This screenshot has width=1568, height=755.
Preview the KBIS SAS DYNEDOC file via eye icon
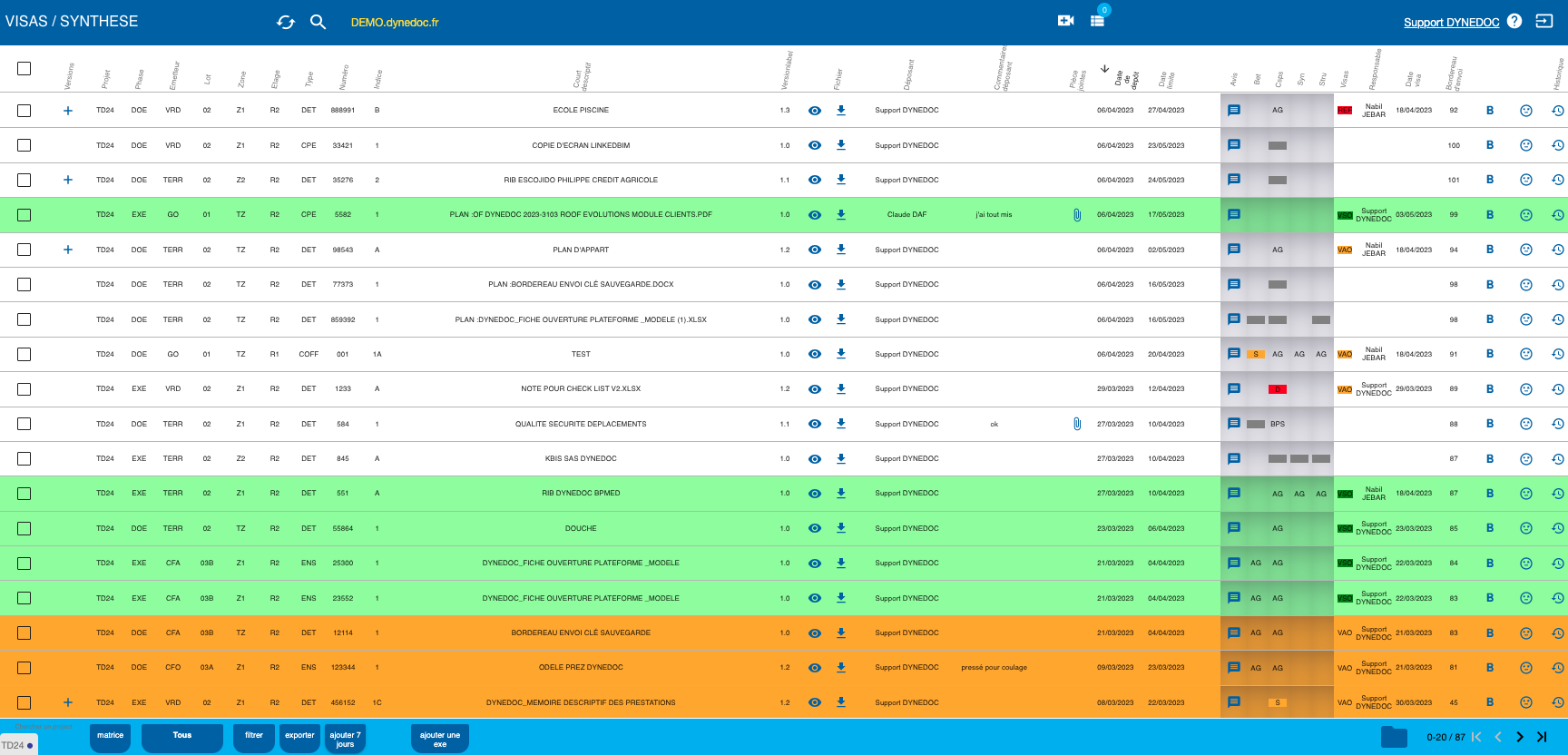point(815,459)
